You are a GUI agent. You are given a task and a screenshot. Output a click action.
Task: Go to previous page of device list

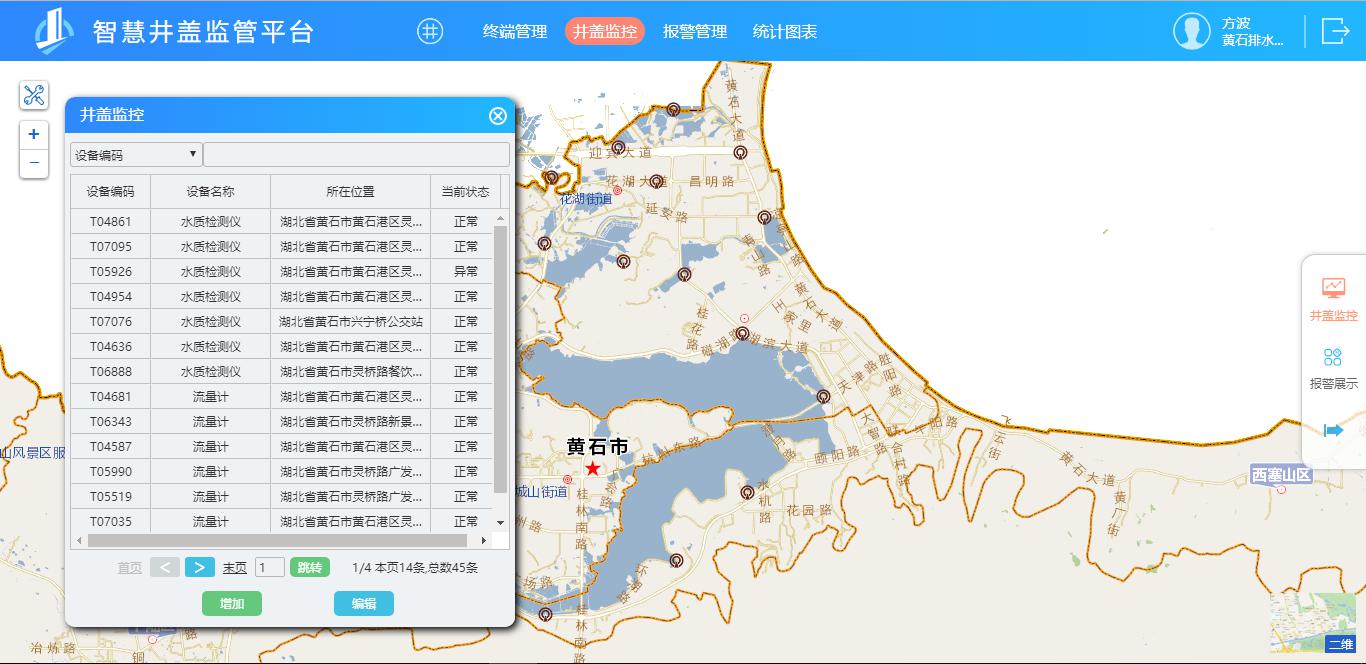click(x=165, y=567)
